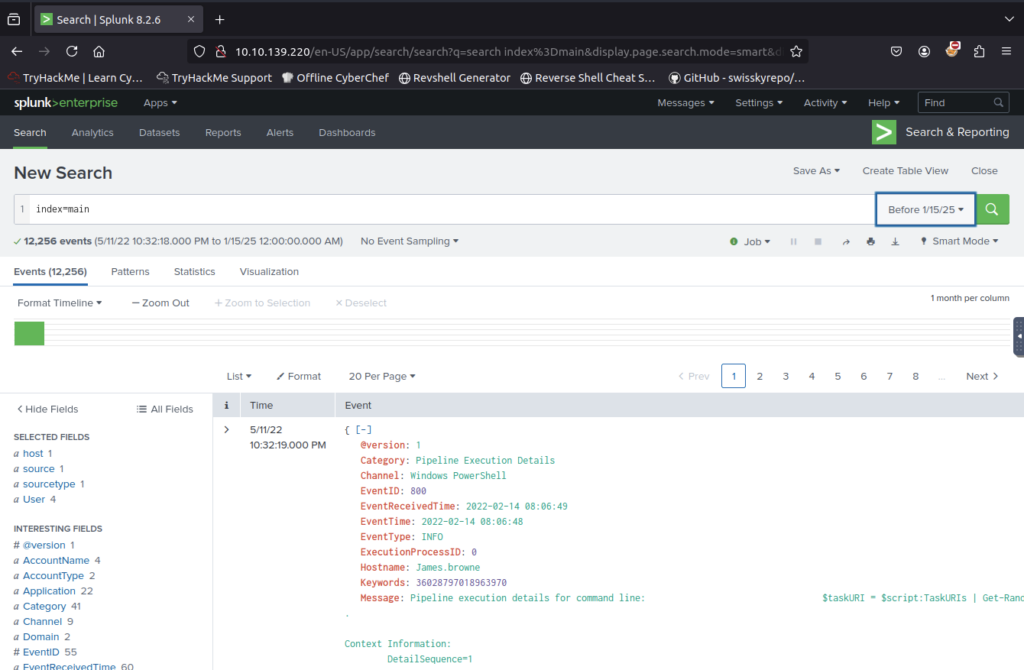This screenshot has width=1024, height=670.
Task: Pause the search job
Action: click(793, 242)
